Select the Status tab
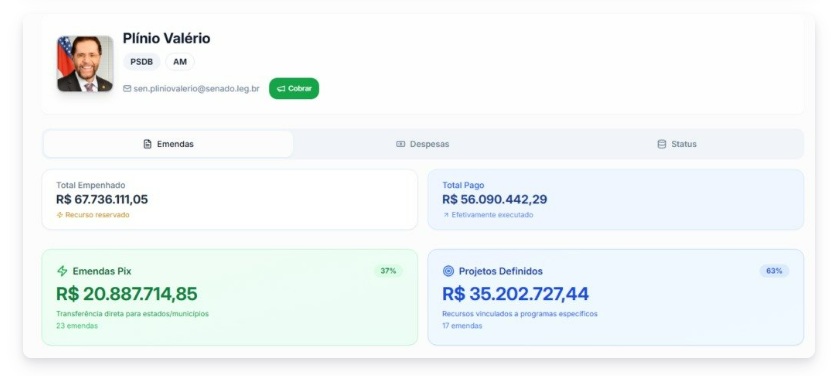This screenshot has width=838, height=383. 677,144
